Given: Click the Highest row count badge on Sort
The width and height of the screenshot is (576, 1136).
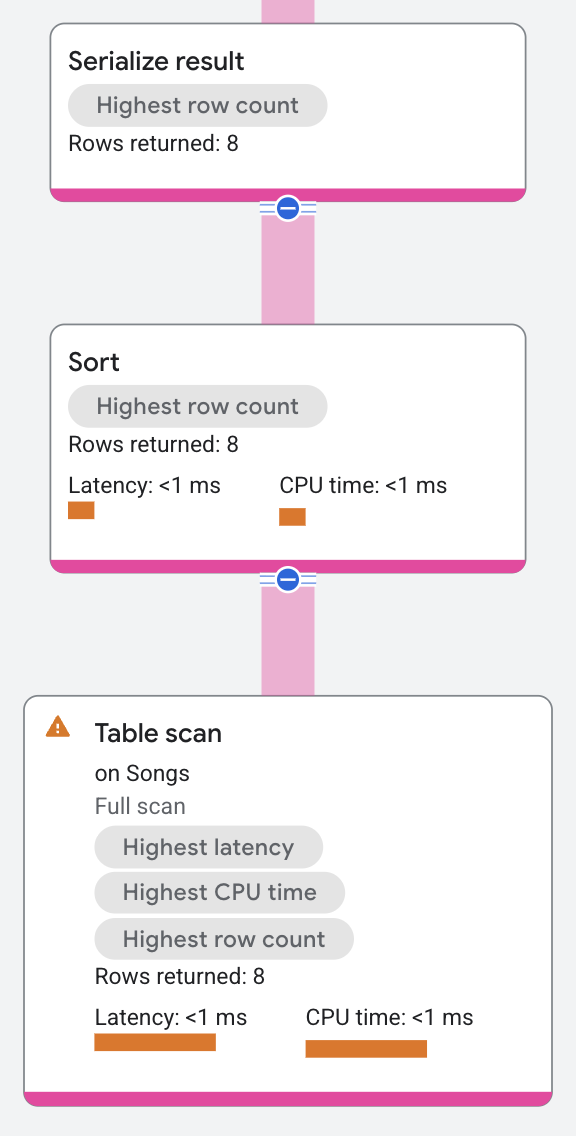Looking at the screenshot, I should tap(197, 406).
